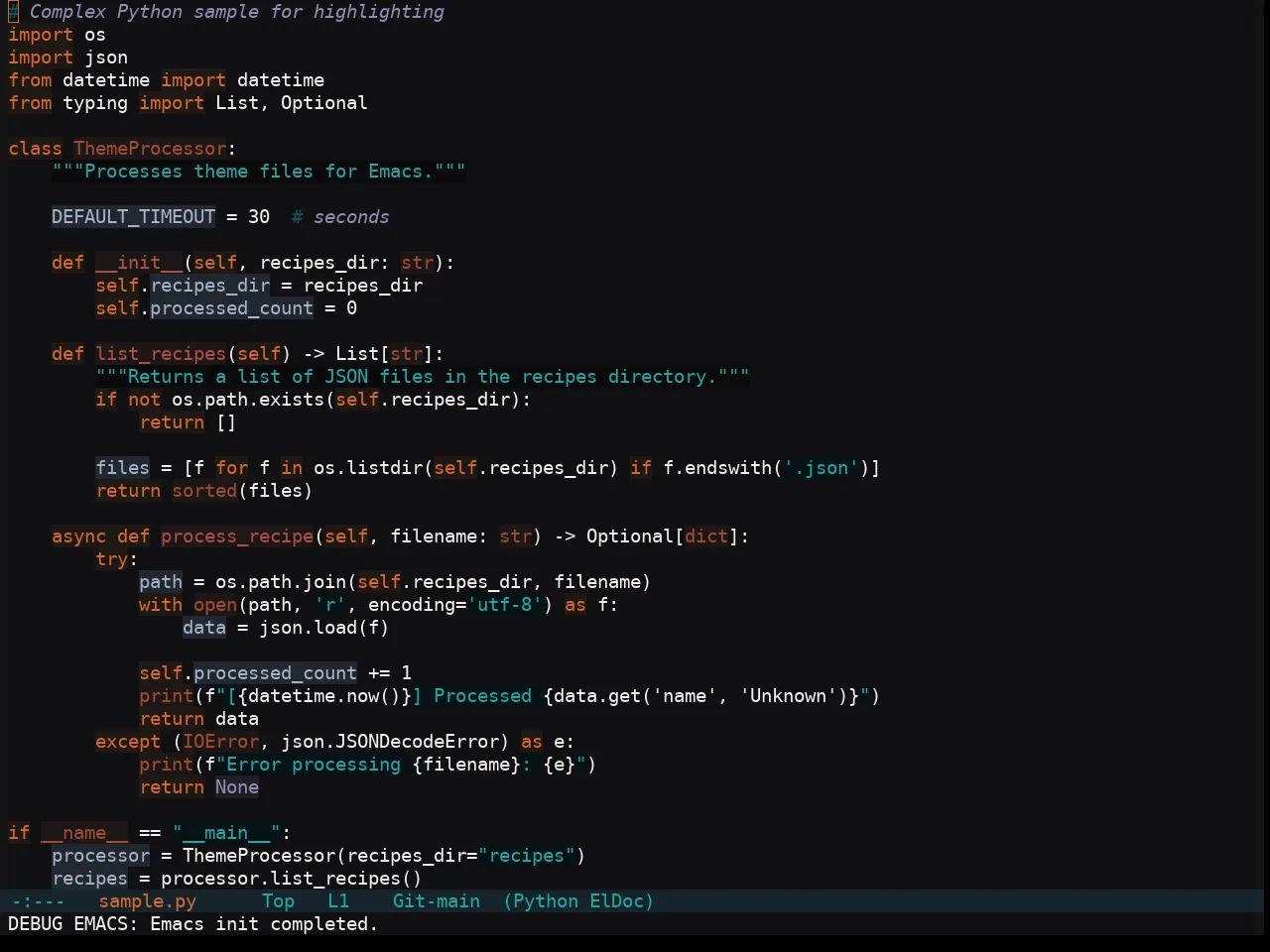
Task: Click IOError in the except clause
Action: [220, 742]
